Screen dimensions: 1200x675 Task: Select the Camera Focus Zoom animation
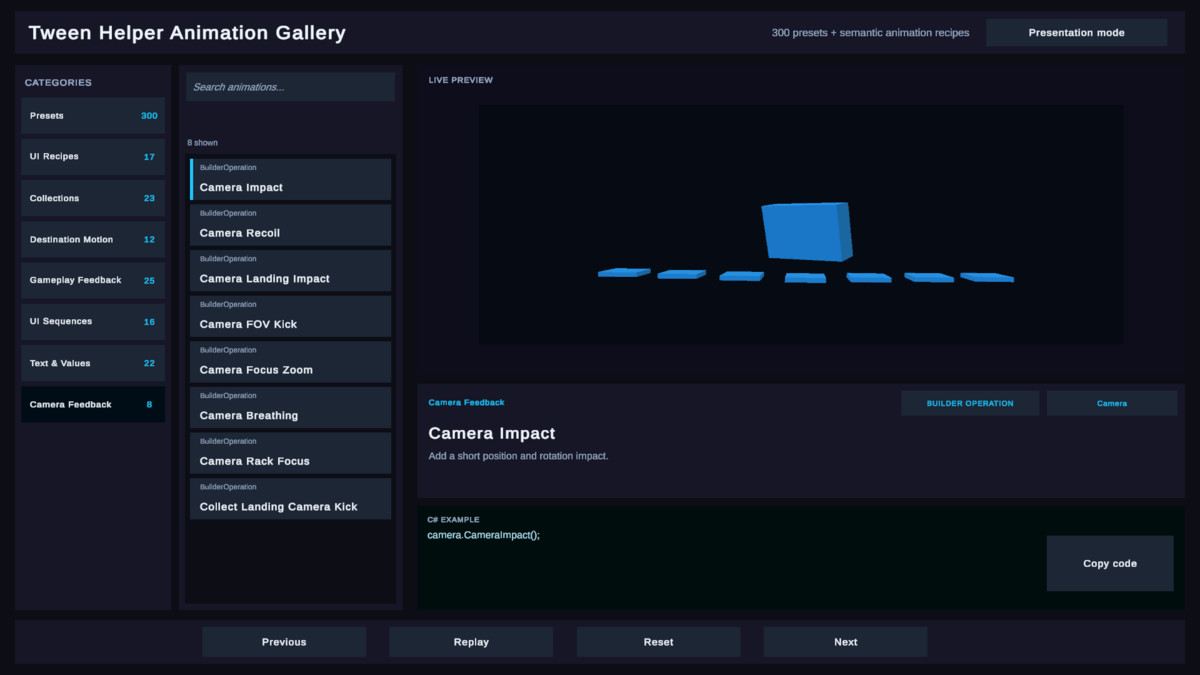coord(290,362)
